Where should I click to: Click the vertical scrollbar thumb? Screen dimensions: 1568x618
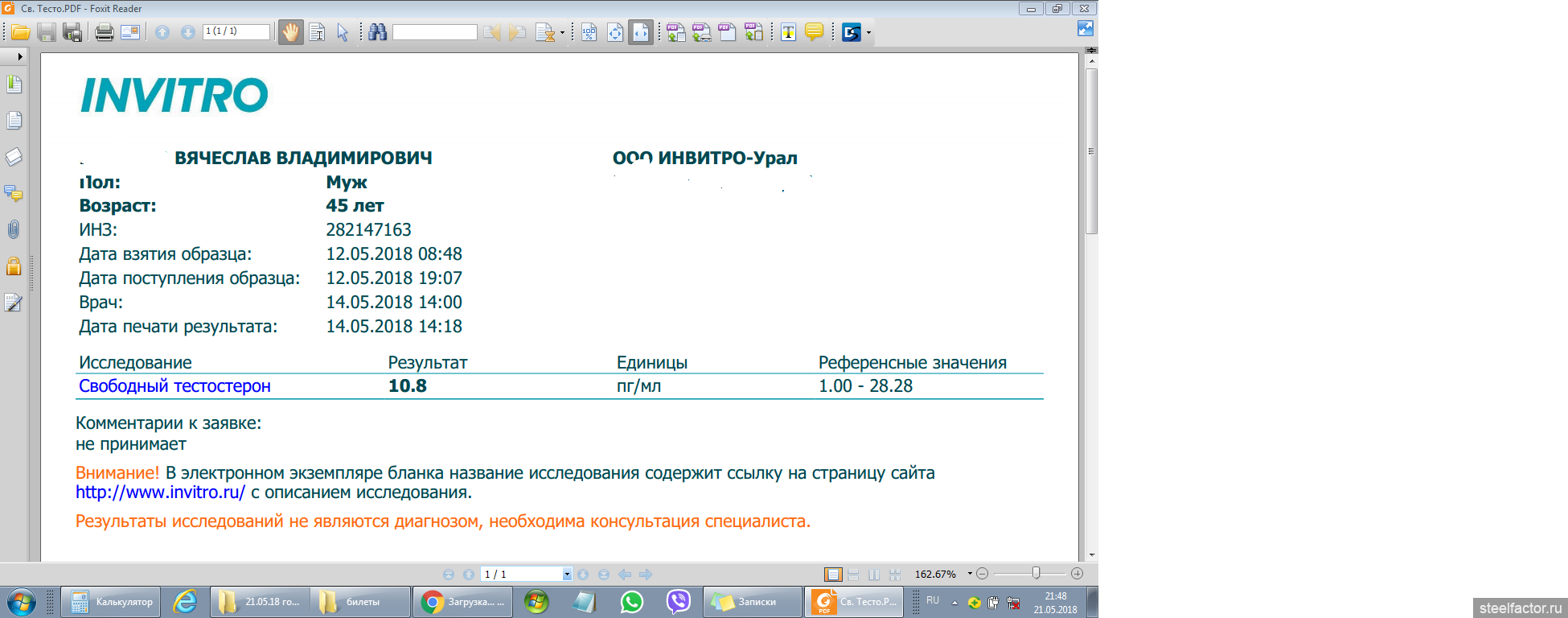[1091, 151]
